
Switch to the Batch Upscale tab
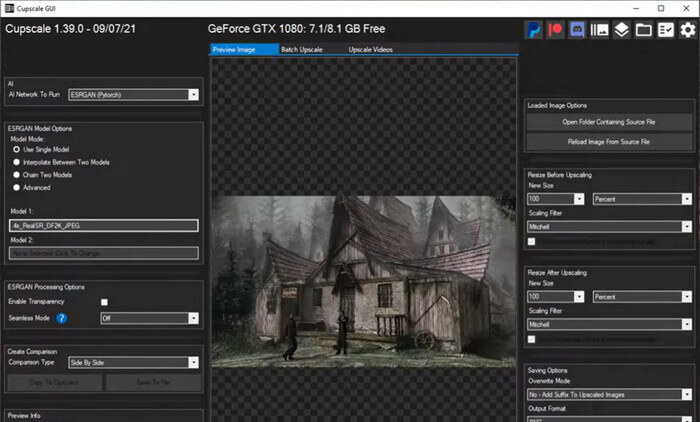point(302,49)
